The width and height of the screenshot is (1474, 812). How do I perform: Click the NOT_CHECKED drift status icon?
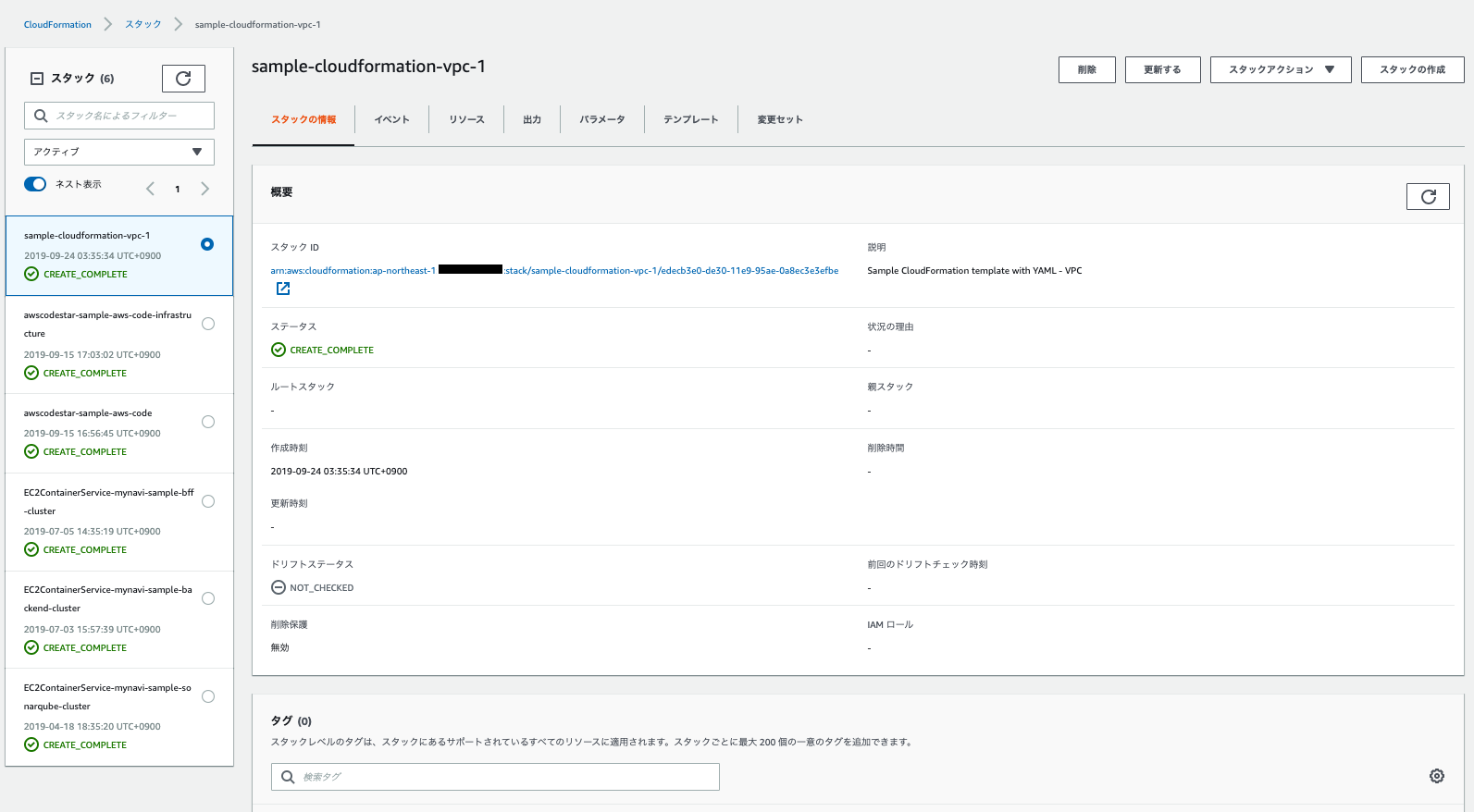[x=279, y=587]
